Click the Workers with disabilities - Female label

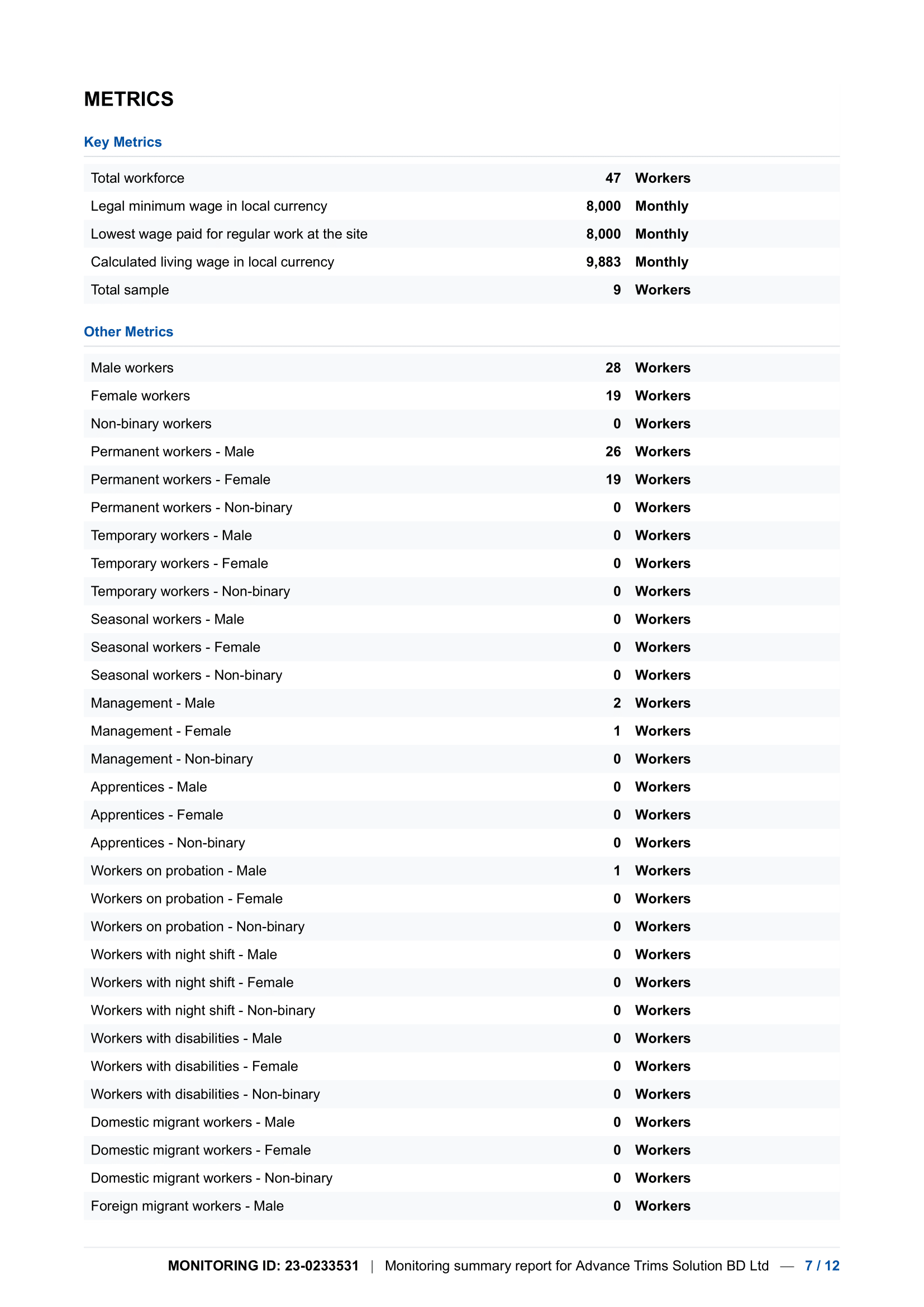(194, 1066)
